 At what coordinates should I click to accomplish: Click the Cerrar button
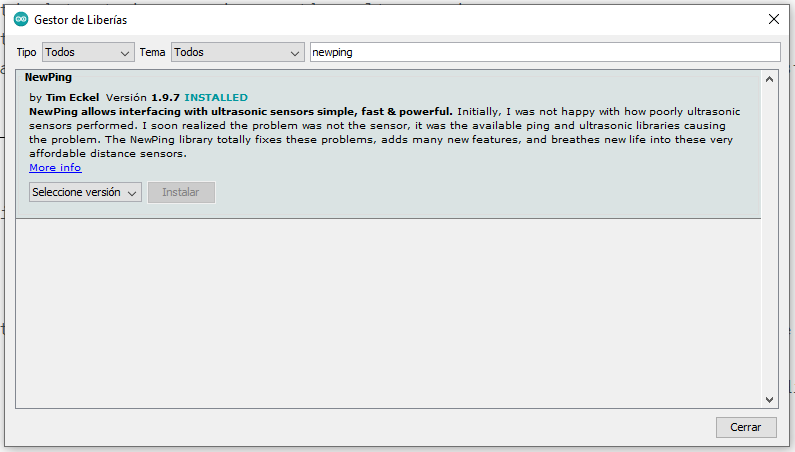click(x=746, y=427)
